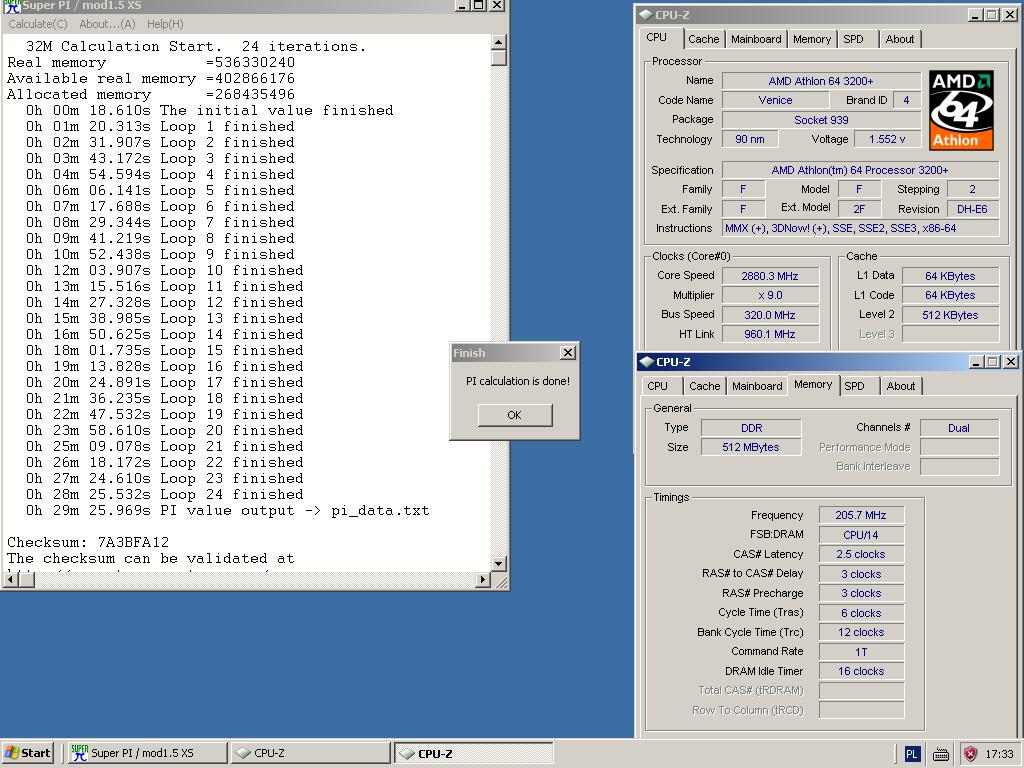Click the Channels # value Dual
Image resolution: width=1024 pixels, height=768 pixels.
[959, 428]
